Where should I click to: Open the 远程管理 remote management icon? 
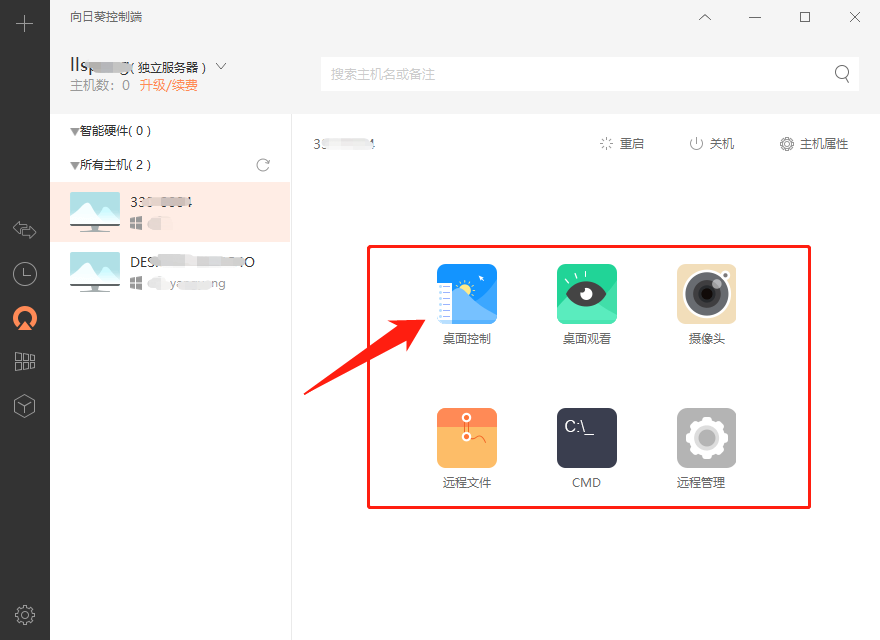(x=706, y=438)
